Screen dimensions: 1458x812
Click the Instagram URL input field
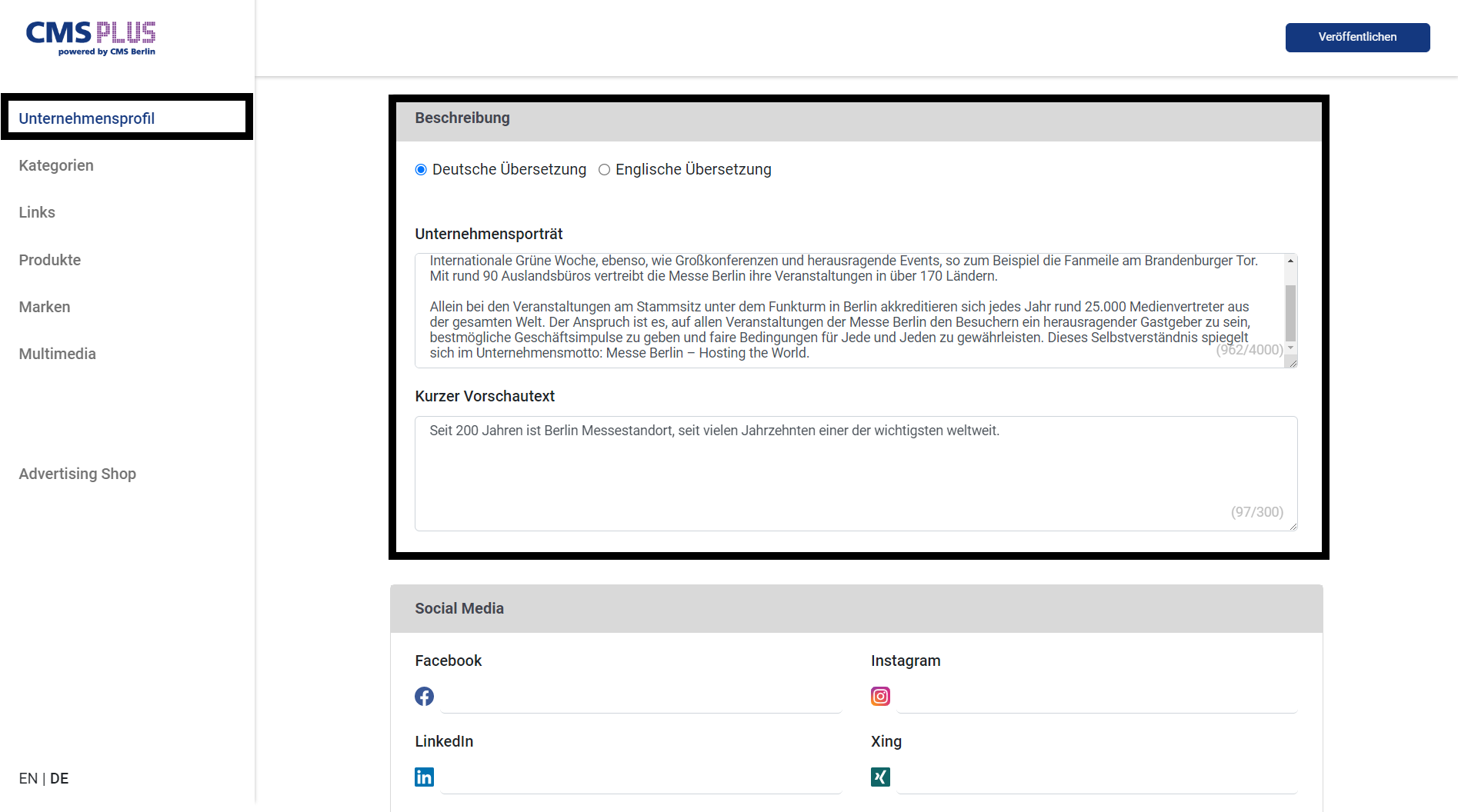(x=1097, y=697)
